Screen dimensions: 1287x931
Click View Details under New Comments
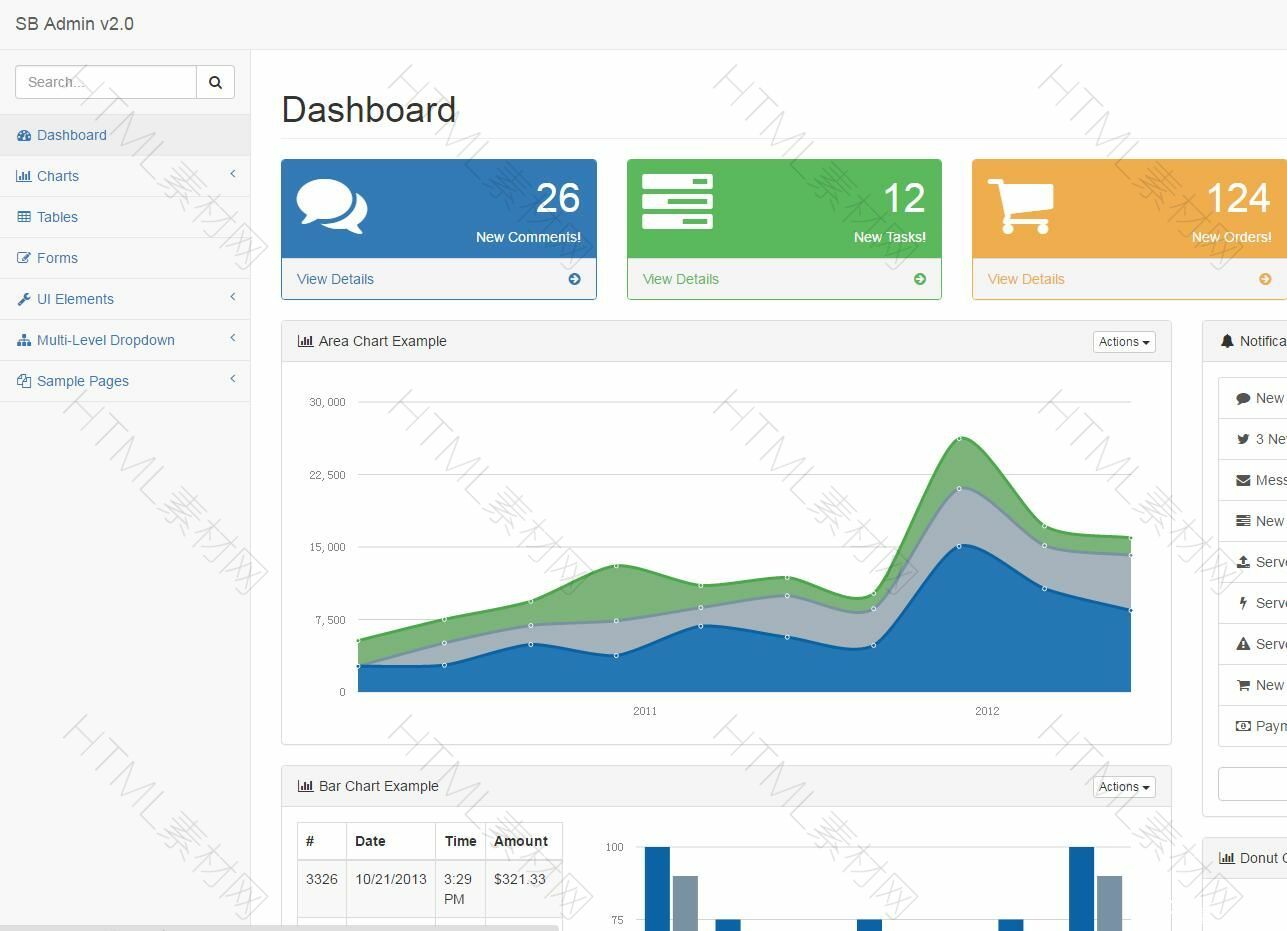click(335, 279)
